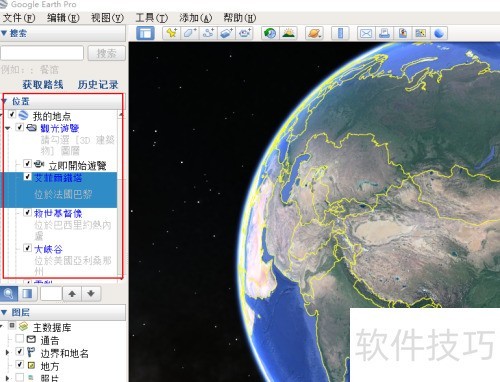
Task: Click the 搜索 button
Action: 107,53
